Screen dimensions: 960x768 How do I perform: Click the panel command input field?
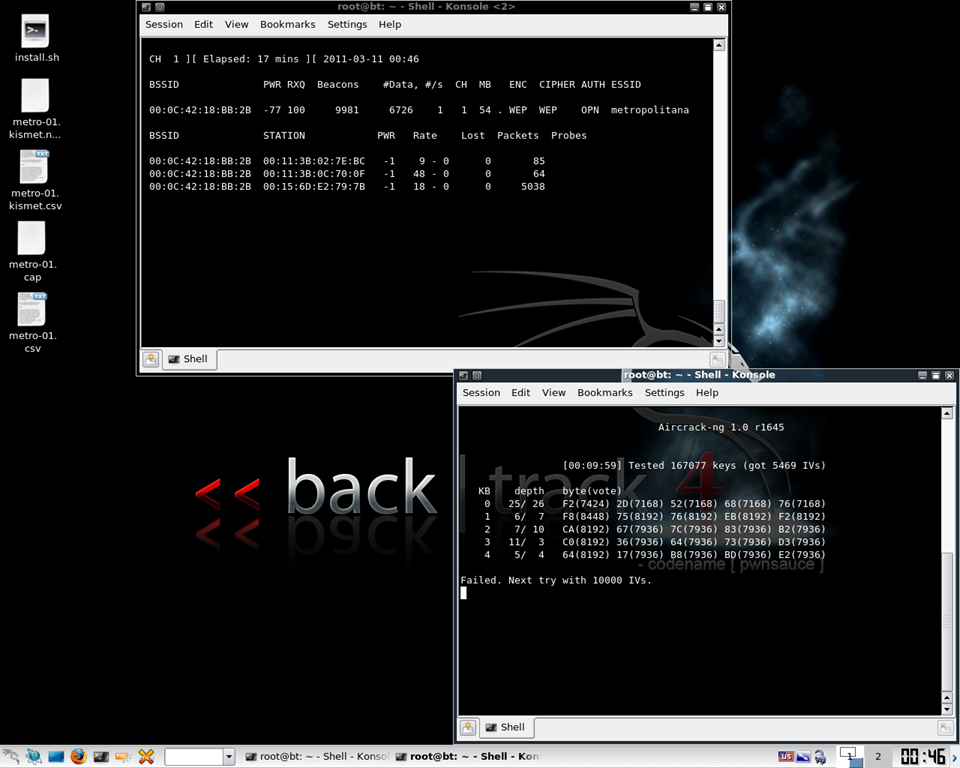tap(193, 757)
